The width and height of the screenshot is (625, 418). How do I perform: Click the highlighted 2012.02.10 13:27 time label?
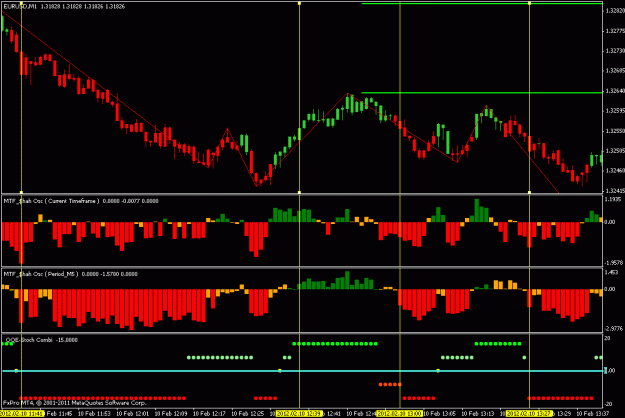(x=529, y=414)
